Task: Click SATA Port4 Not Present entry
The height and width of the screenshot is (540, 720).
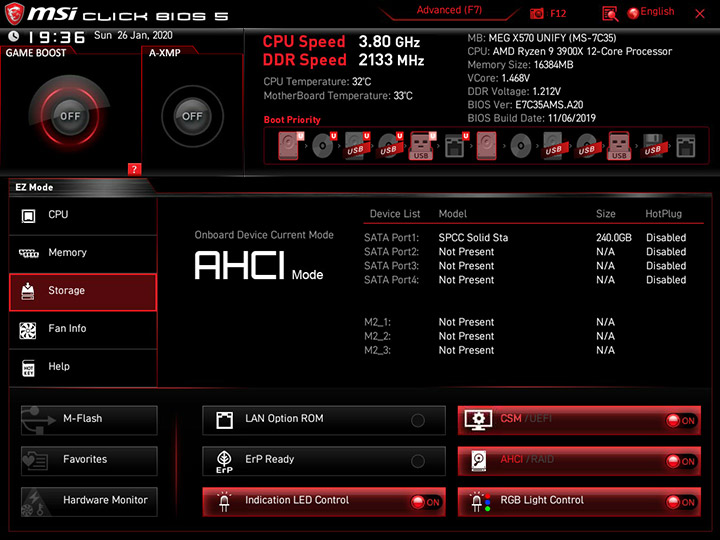Action: click(x=466, y=280)
